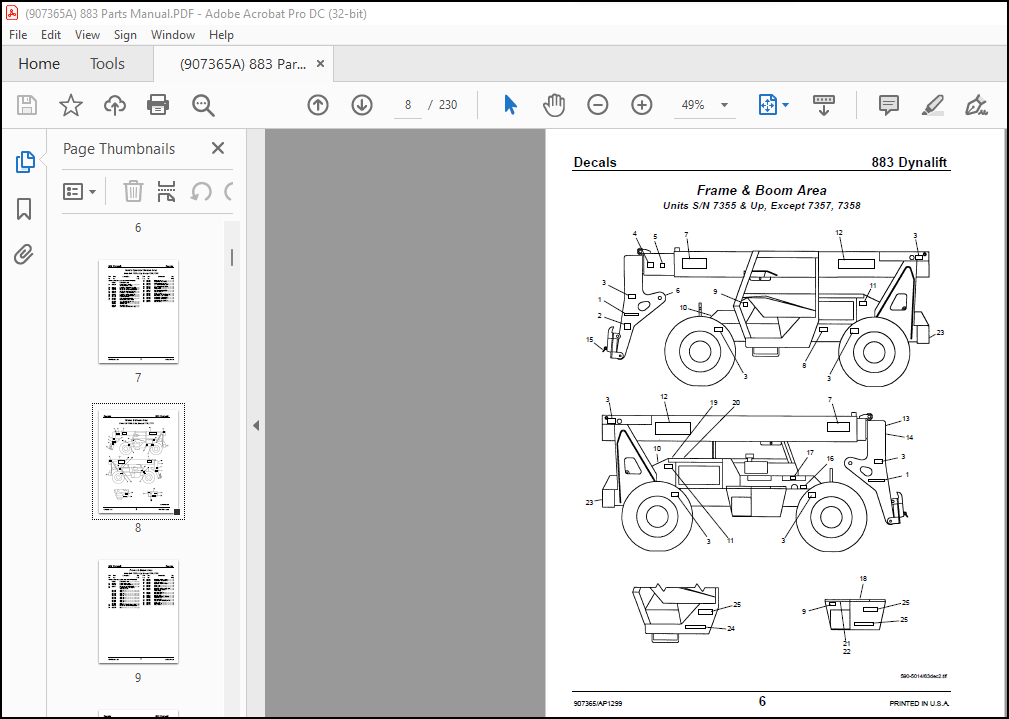The height and width of the screenshot is (719, 1009).
Task: Switch to the Tools tab
Action: (x=107, y=64)
